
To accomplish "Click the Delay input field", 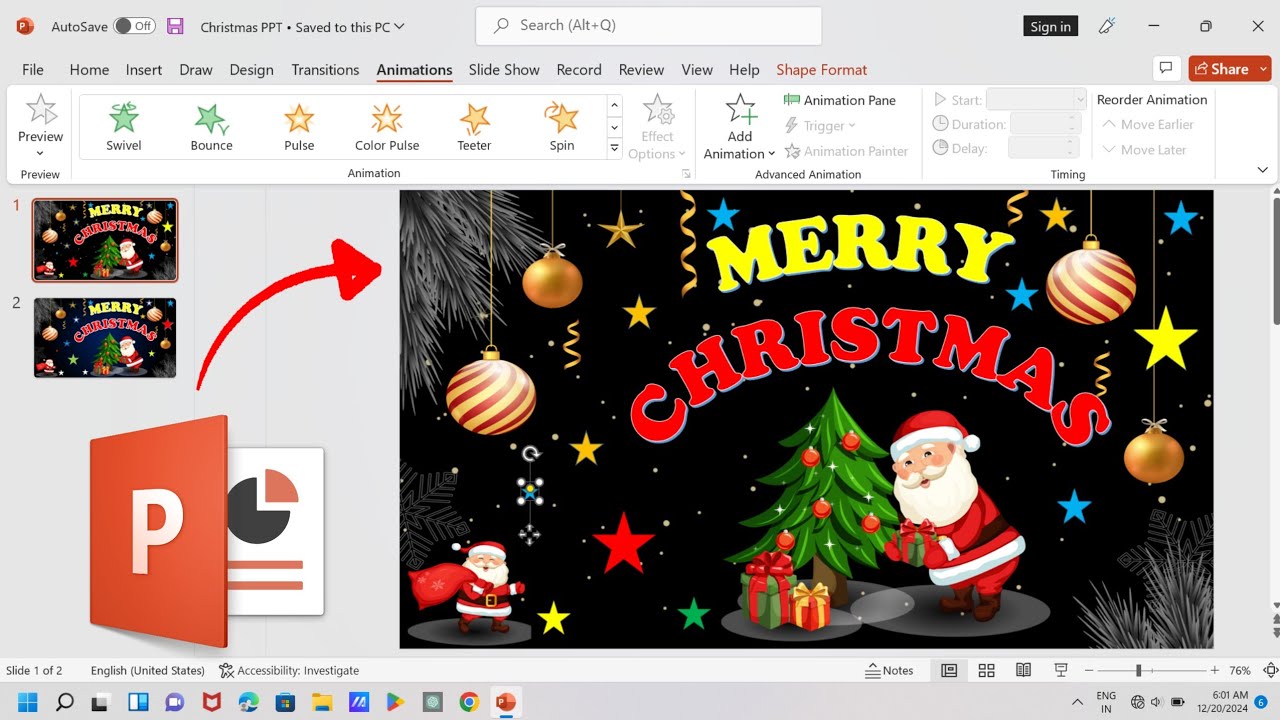I will click(x=1045, y=148).
